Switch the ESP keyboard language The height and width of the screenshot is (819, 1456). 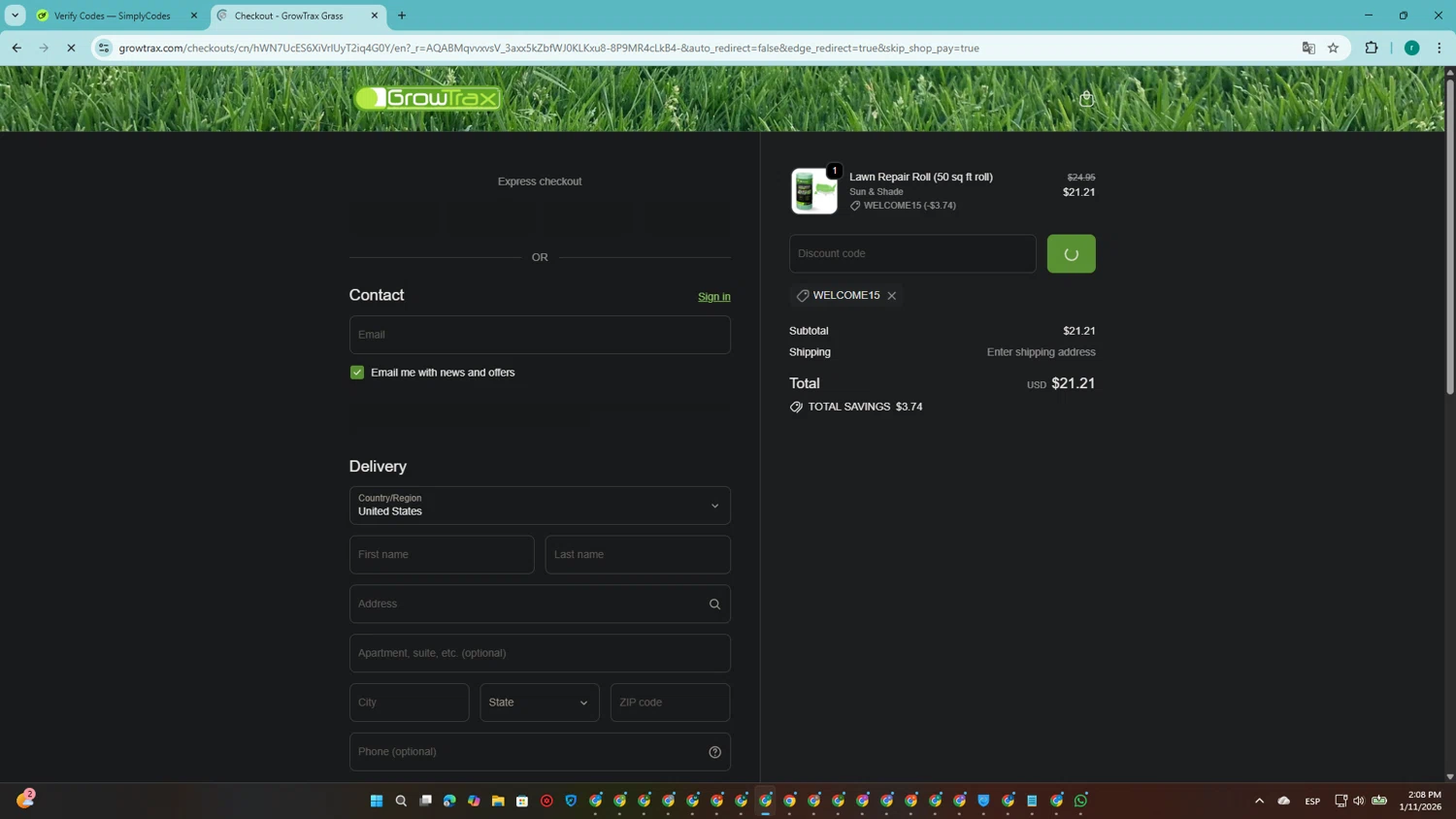[x=1312, y=801]
